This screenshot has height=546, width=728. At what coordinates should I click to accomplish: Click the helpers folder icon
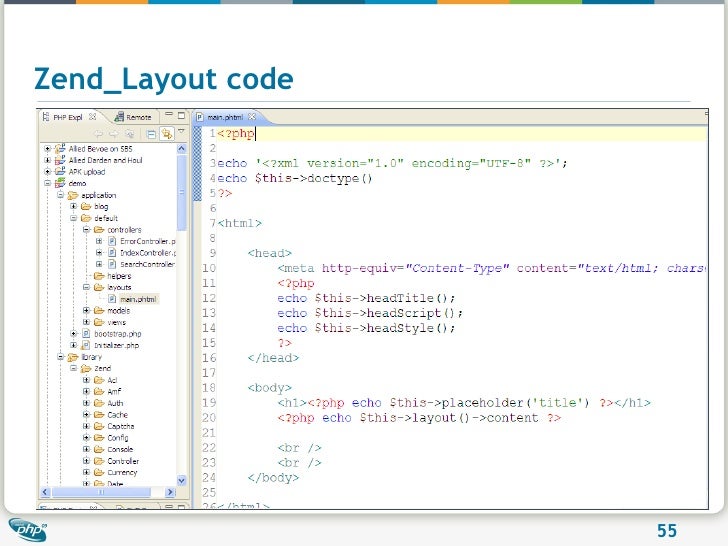(99, 276)
